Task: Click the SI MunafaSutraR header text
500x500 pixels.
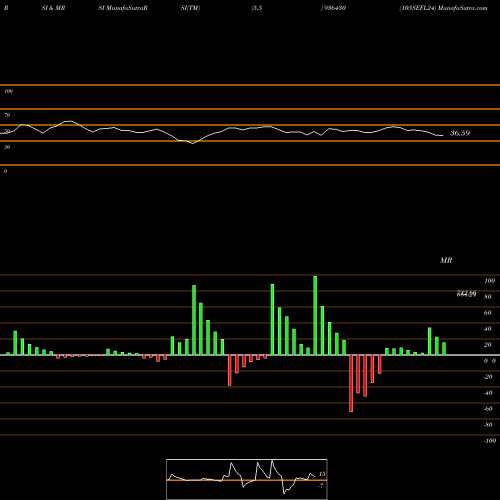Action: (123, 8)
